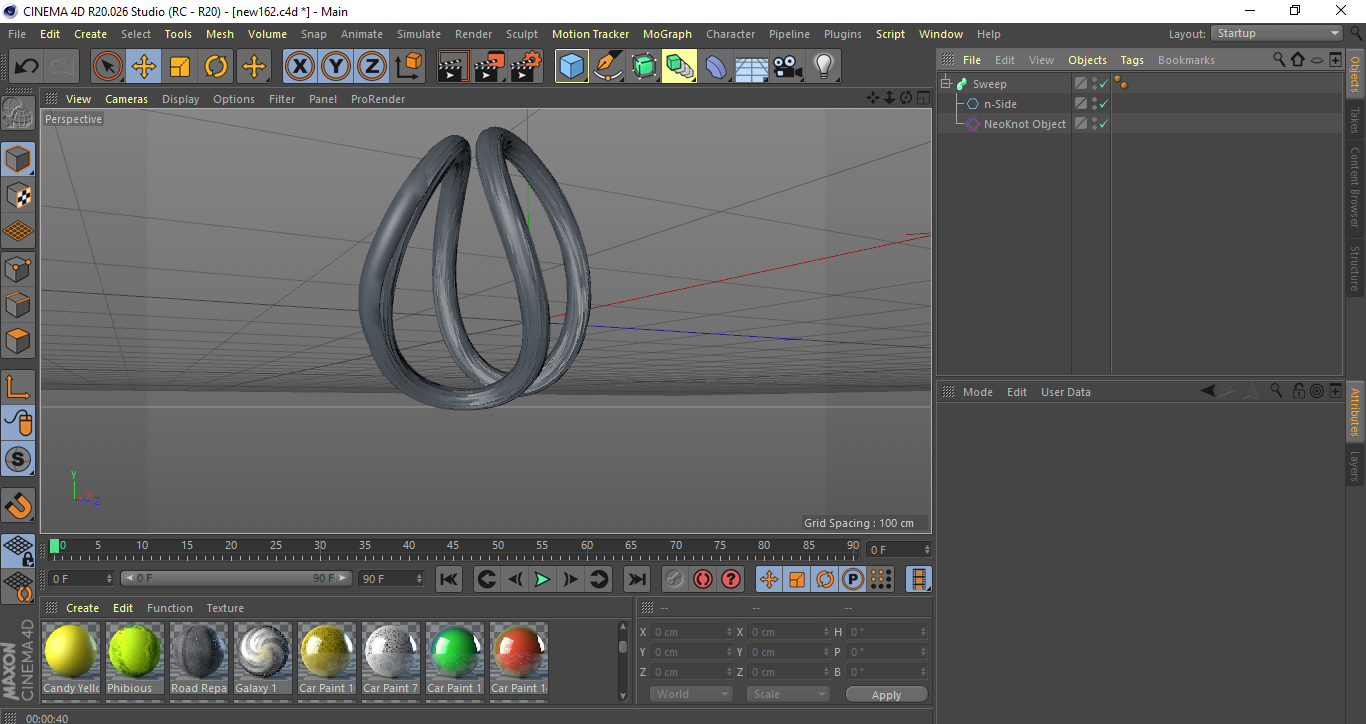This screenshot has width=1366, height=724.
Task: Play the animation forward
Action: [542, 579]
